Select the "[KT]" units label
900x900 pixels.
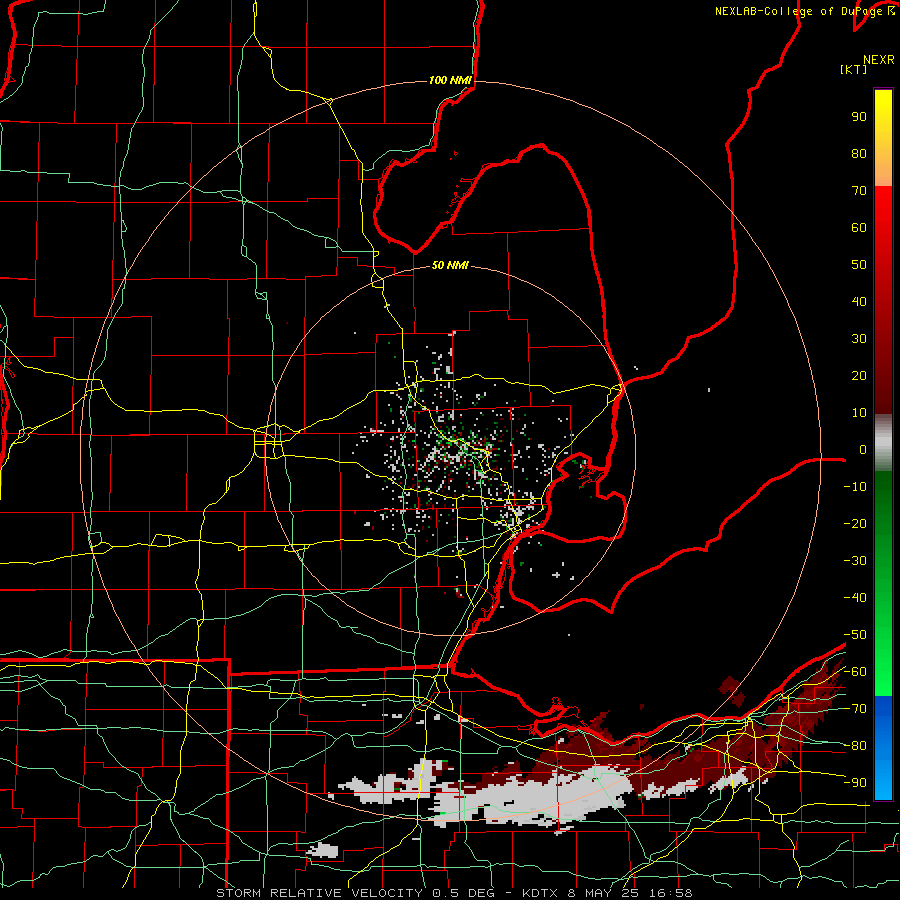tap(854, 69)
